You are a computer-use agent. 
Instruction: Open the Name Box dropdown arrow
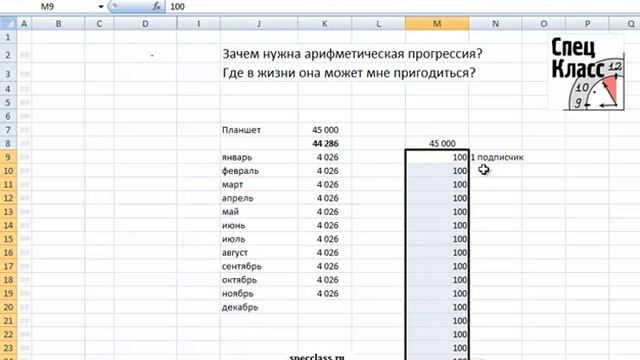[101, 7]
